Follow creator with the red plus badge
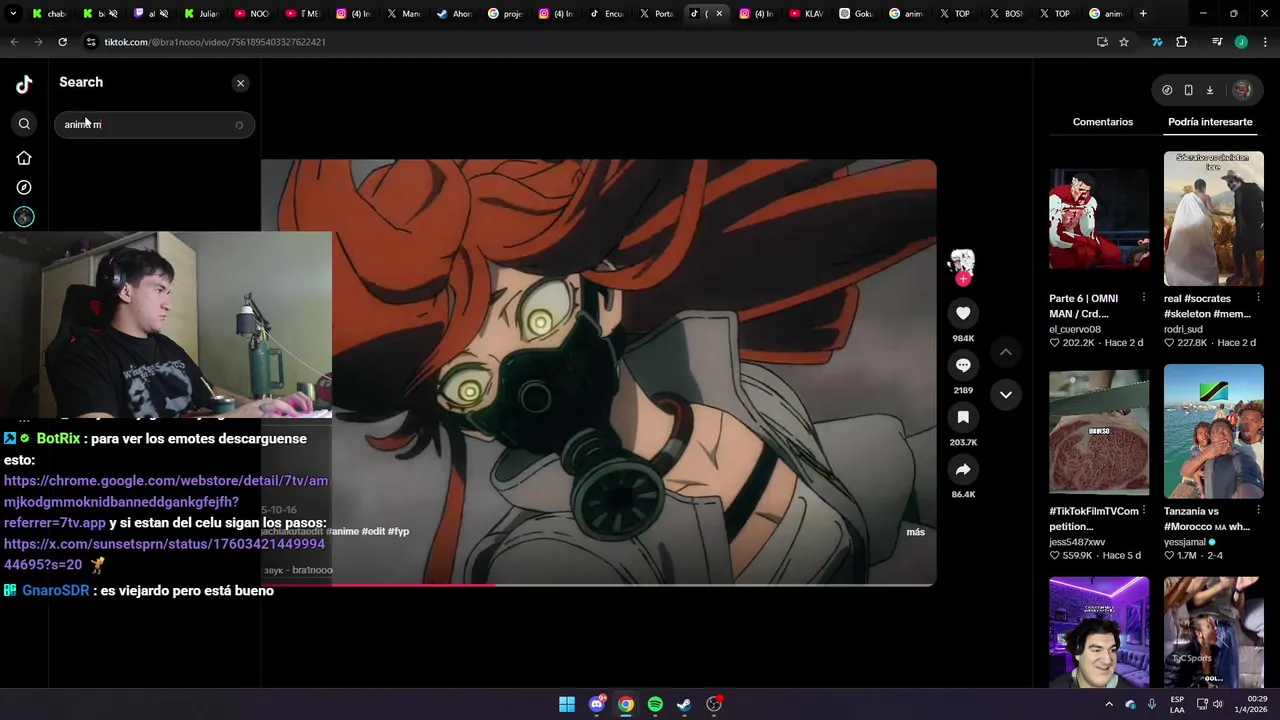 click(x=963, y=279)
